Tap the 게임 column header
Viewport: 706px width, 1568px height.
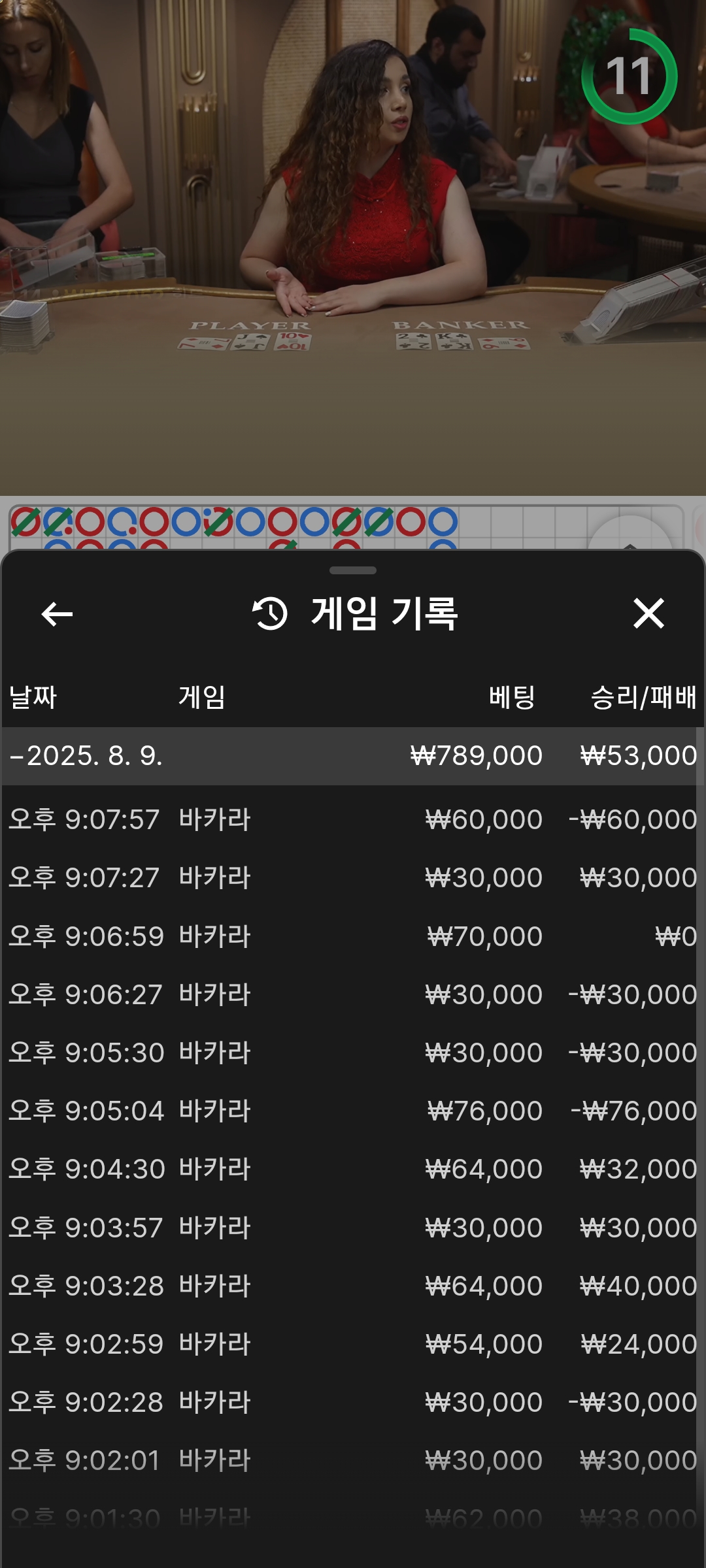coord(202,697)
